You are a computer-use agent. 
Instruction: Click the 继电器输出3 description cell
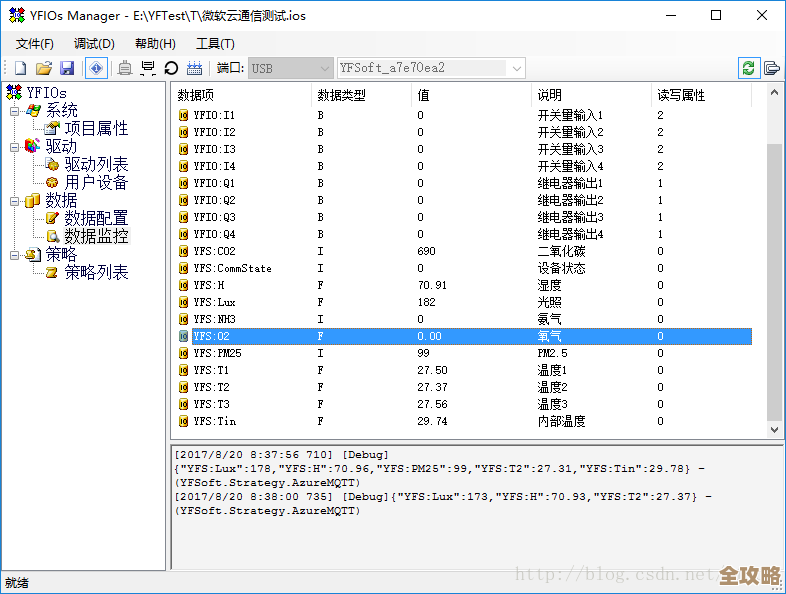click(570, 218)
